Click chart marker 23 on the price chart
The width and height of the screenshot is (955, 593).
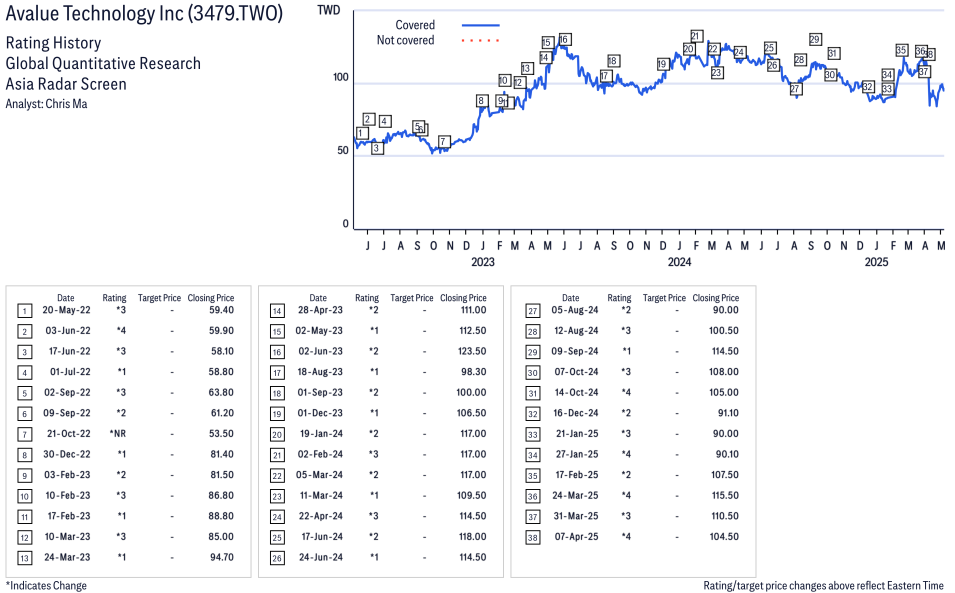pyautogui.click(x=717, y=72)
